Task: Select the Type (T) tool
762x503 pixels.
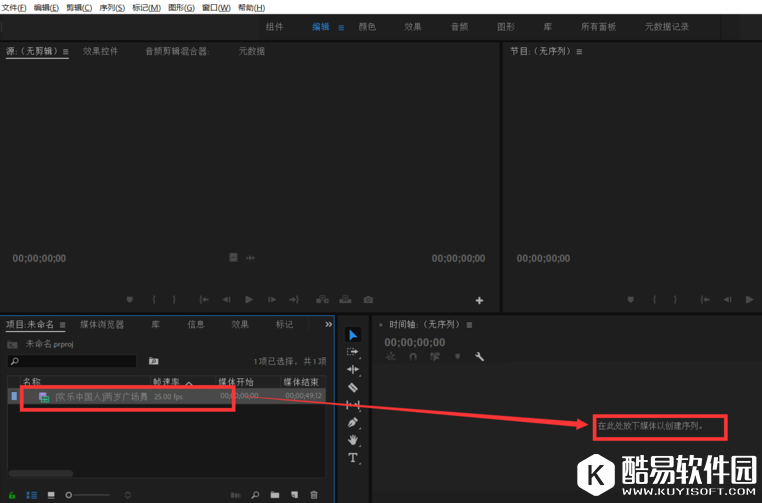Action: click(353, 458)
